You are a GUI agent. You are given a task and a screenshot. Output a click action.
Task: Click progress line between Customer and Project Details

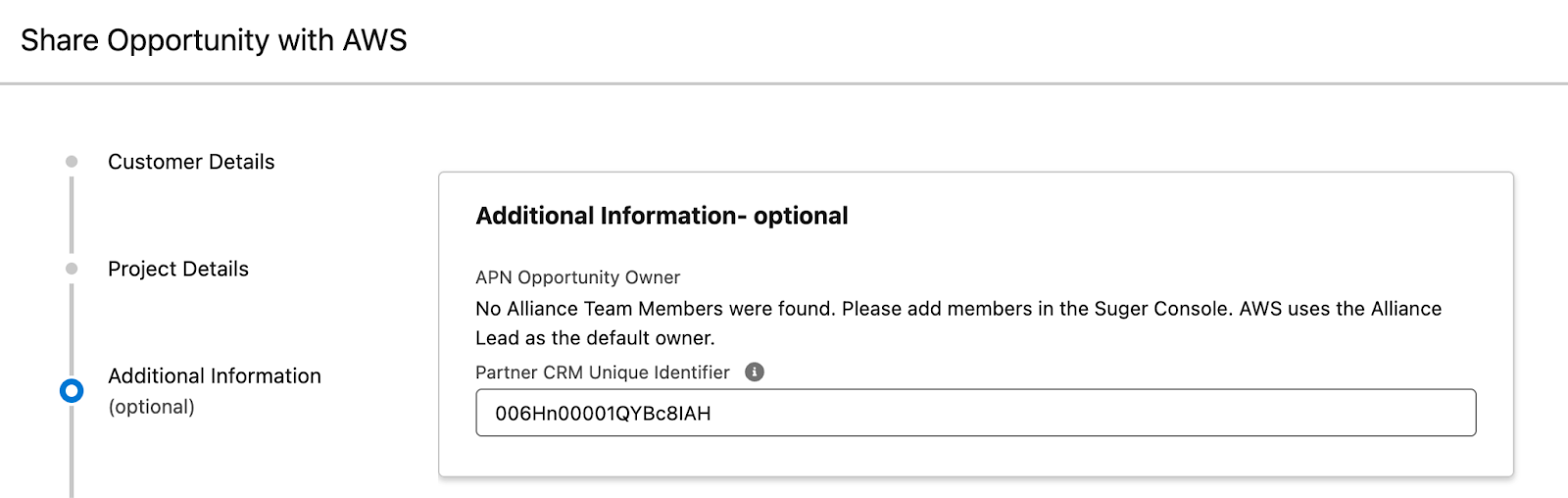pyautogui.click(x=72, y=215)
